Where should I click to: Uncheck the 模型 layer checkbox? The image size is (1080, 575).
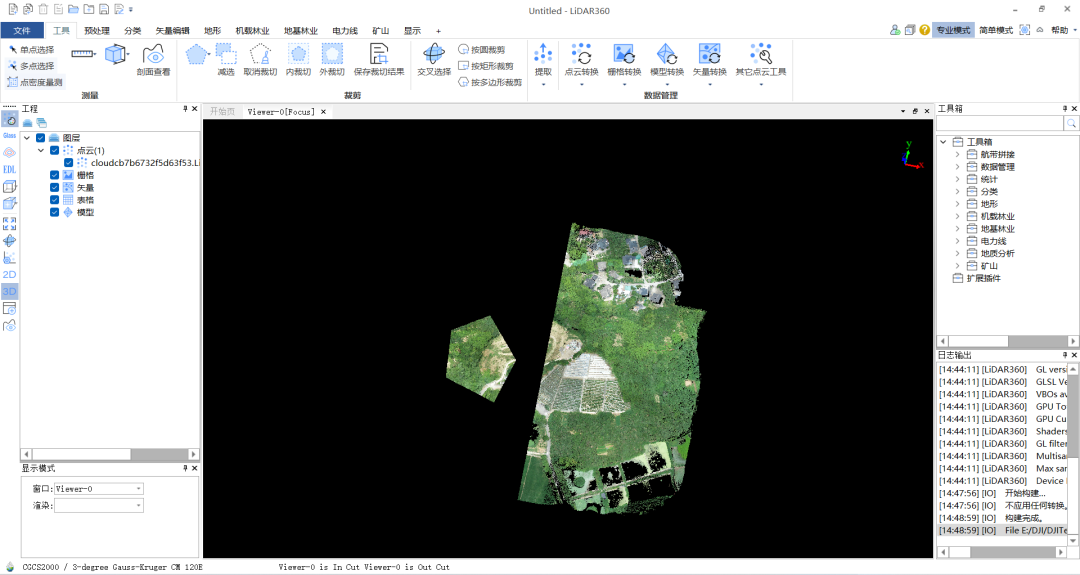pos(54,212)
